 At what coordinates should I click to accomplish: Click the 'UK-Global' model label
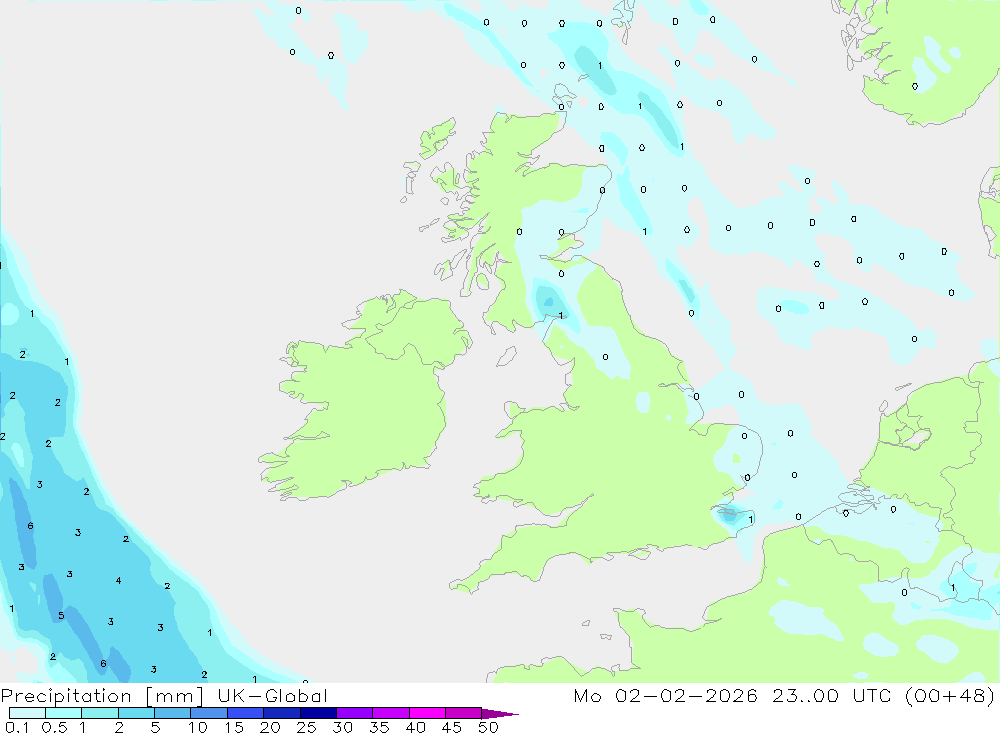(272, 696)
